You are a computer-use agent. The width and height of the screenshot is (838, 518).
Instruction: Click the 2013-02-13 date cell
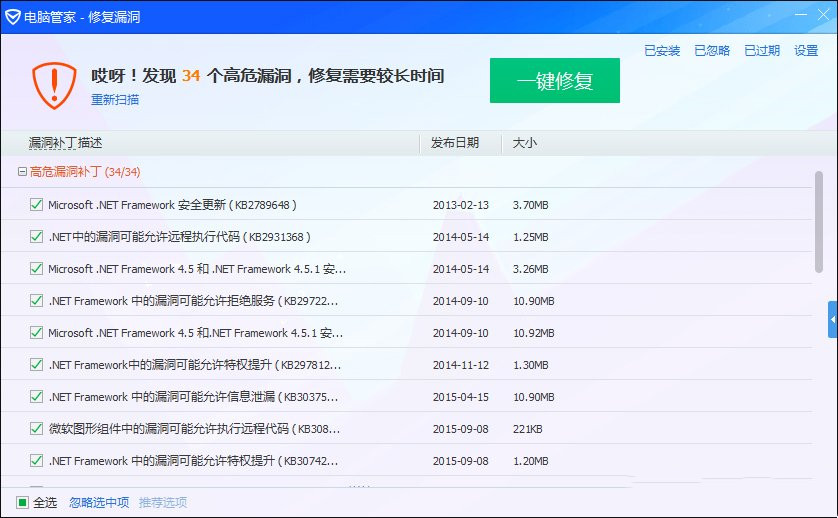pos(461,205)
